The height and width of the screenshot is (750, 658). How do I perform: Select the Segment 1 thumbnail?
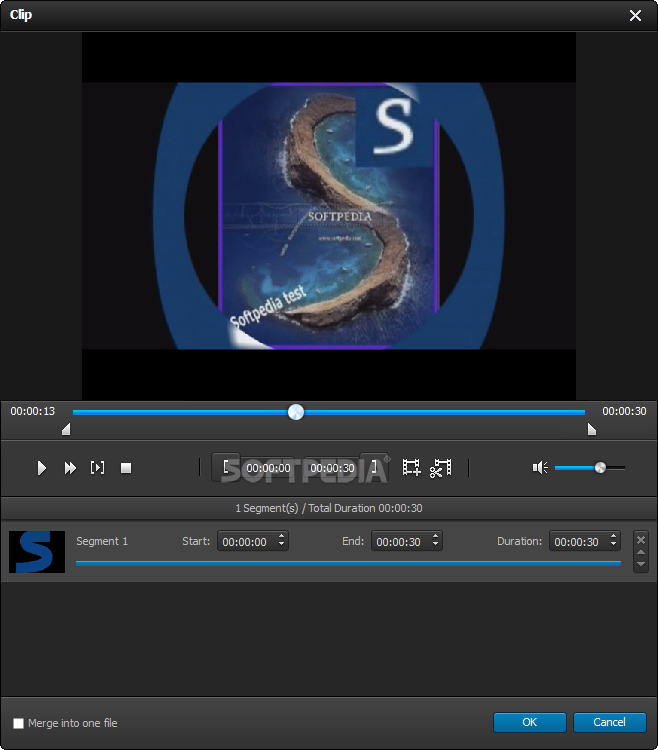pos(37,551)
